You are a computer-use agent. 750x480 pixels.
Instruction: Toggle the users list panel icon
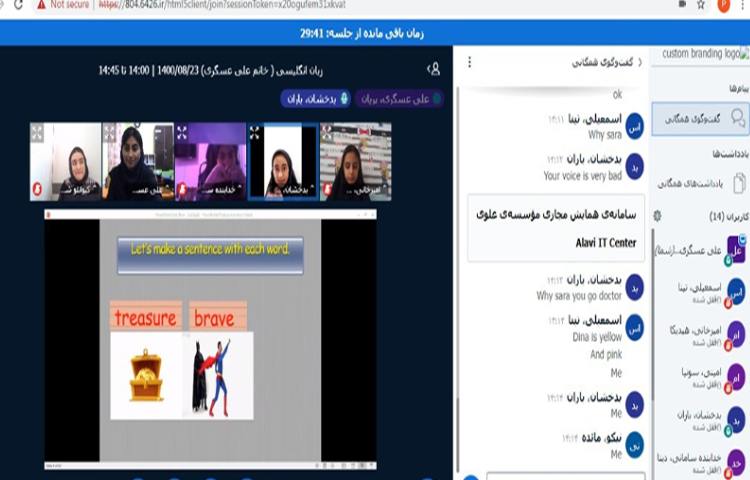pyautogui.click(x=434, y=69)
